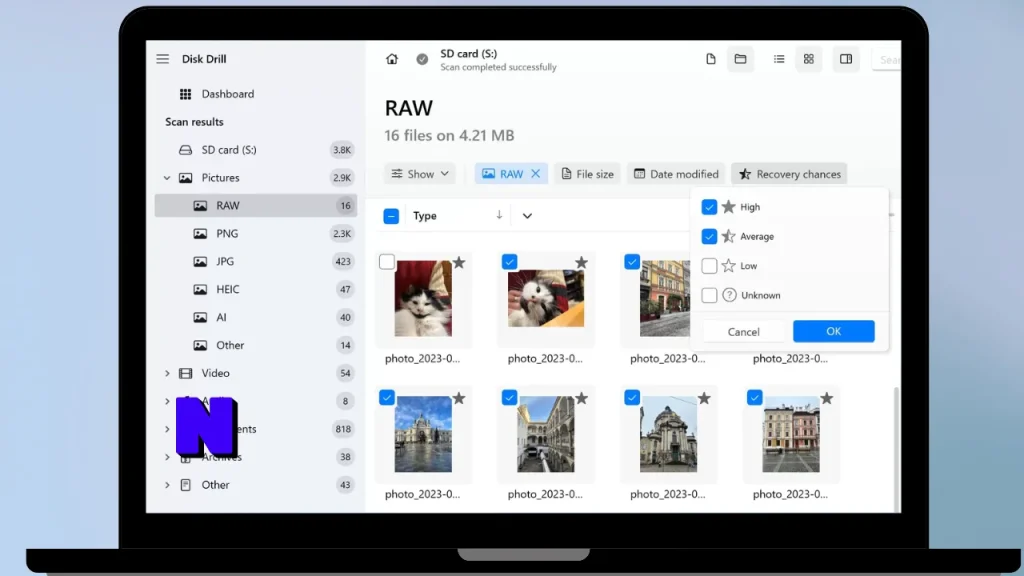Image resolution: width=1024 pixels, height=576 pixels.
Task: Switch to file view icon
Action: point(711,59)
